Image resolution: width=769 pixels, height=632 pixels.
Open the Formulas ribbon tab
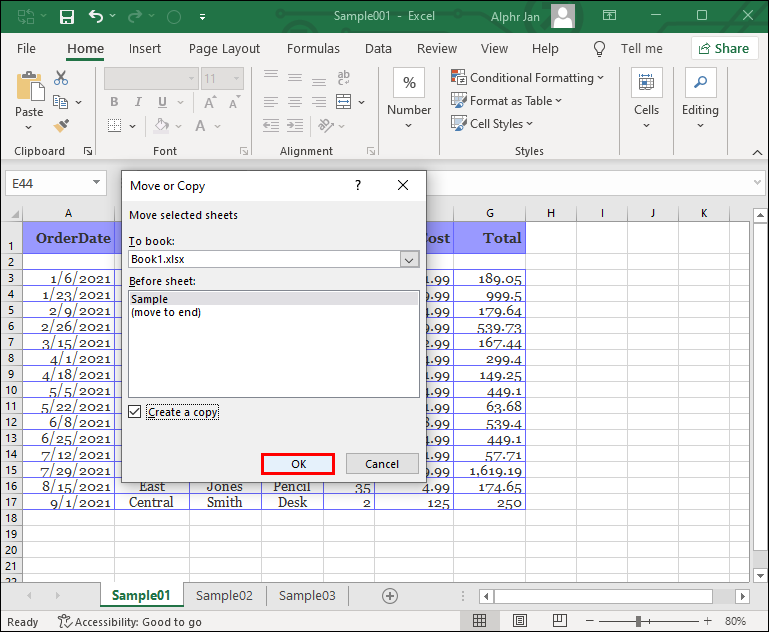[x=313, y=48]
